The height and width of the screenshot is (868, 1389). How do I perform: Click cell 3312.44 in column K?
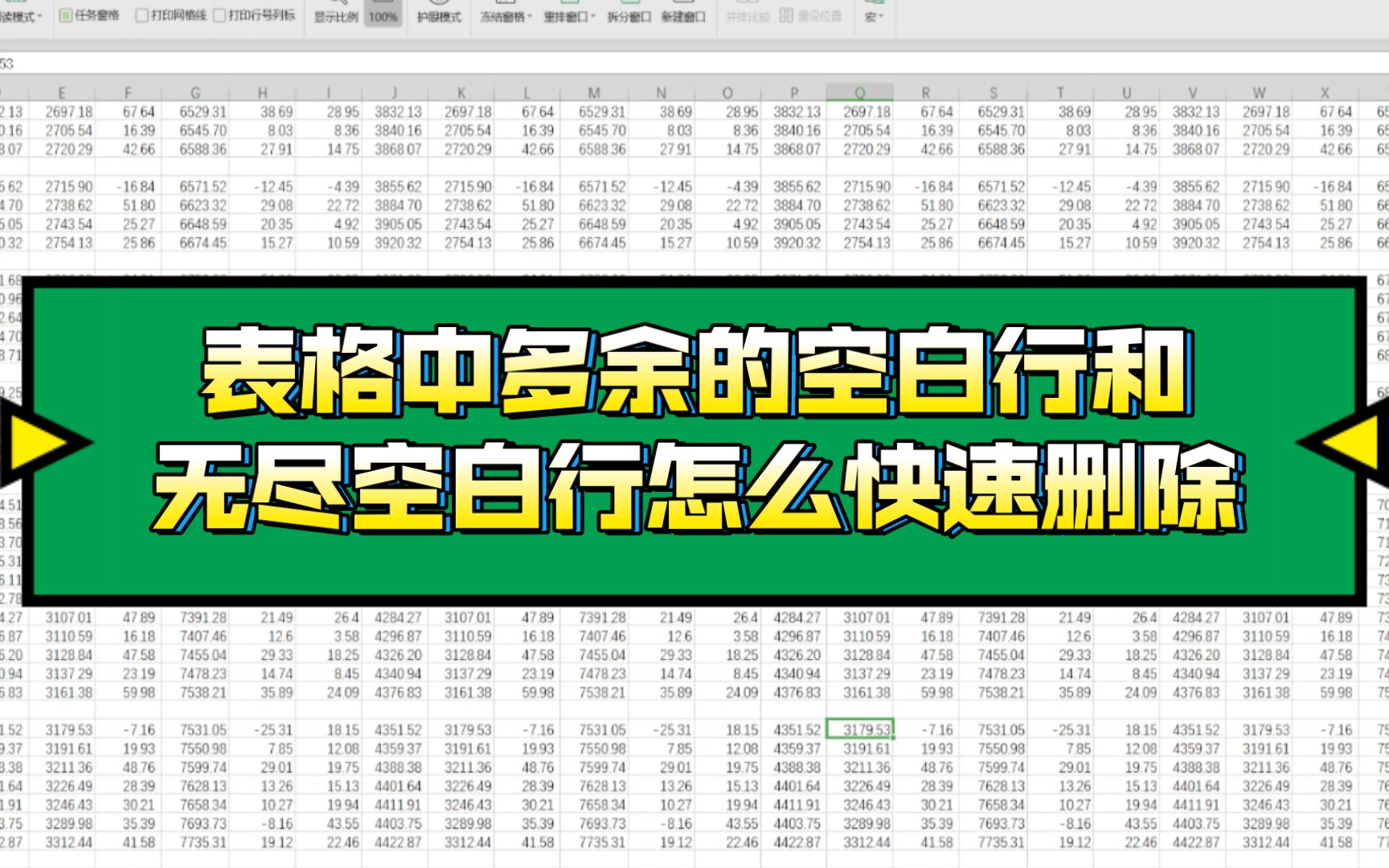pos(461,842)
